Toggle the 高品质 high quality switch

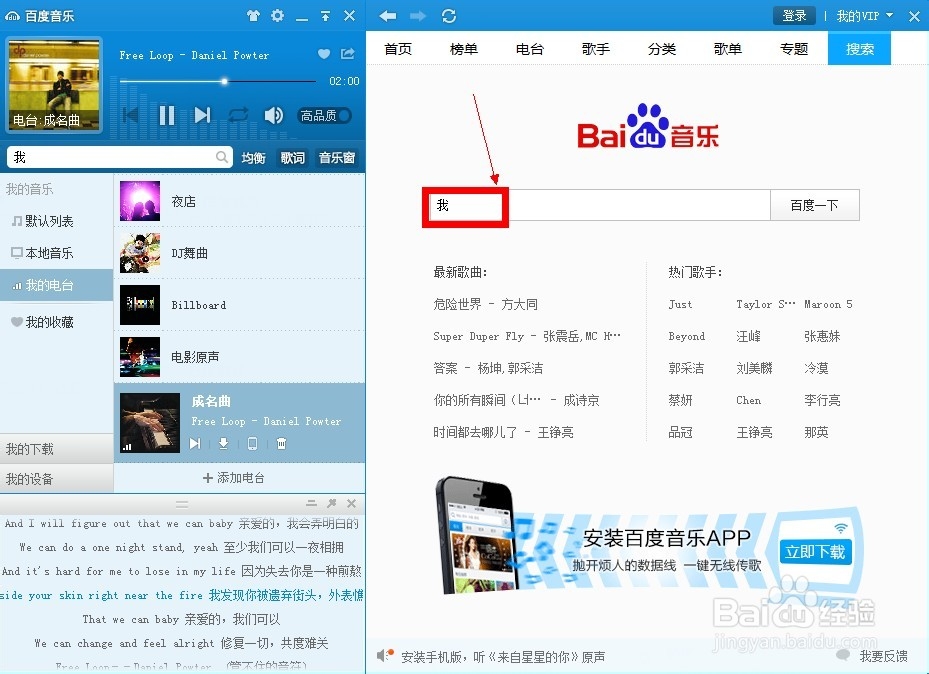tap(325, 115)
